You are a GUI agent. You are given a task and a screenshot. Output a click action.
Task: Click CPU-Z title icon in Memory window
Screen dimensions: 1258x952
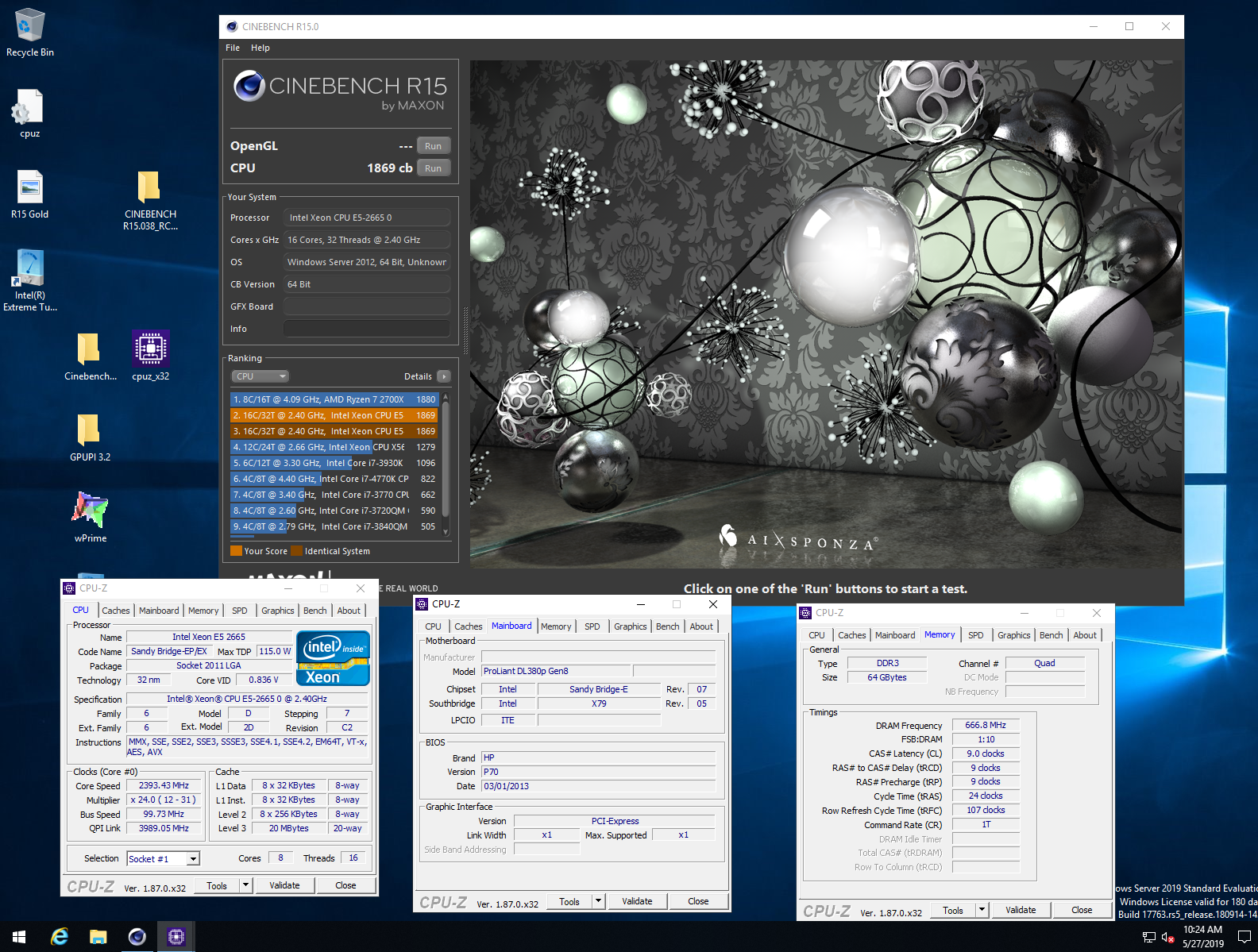pyautogui.click(x=805, y=613)
